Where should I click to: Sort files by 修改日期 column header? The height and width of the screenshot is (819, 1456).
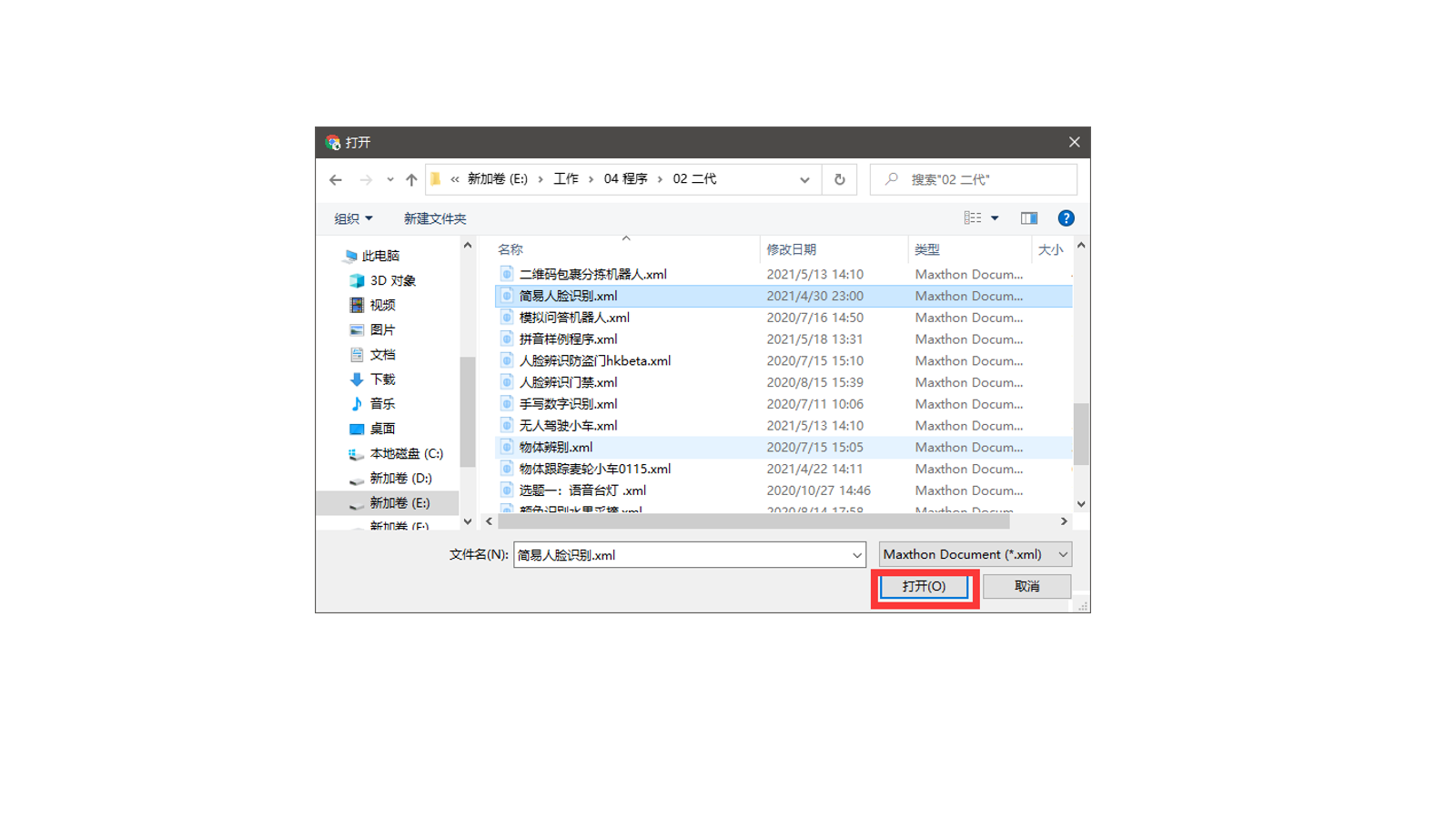pos(791,249)
